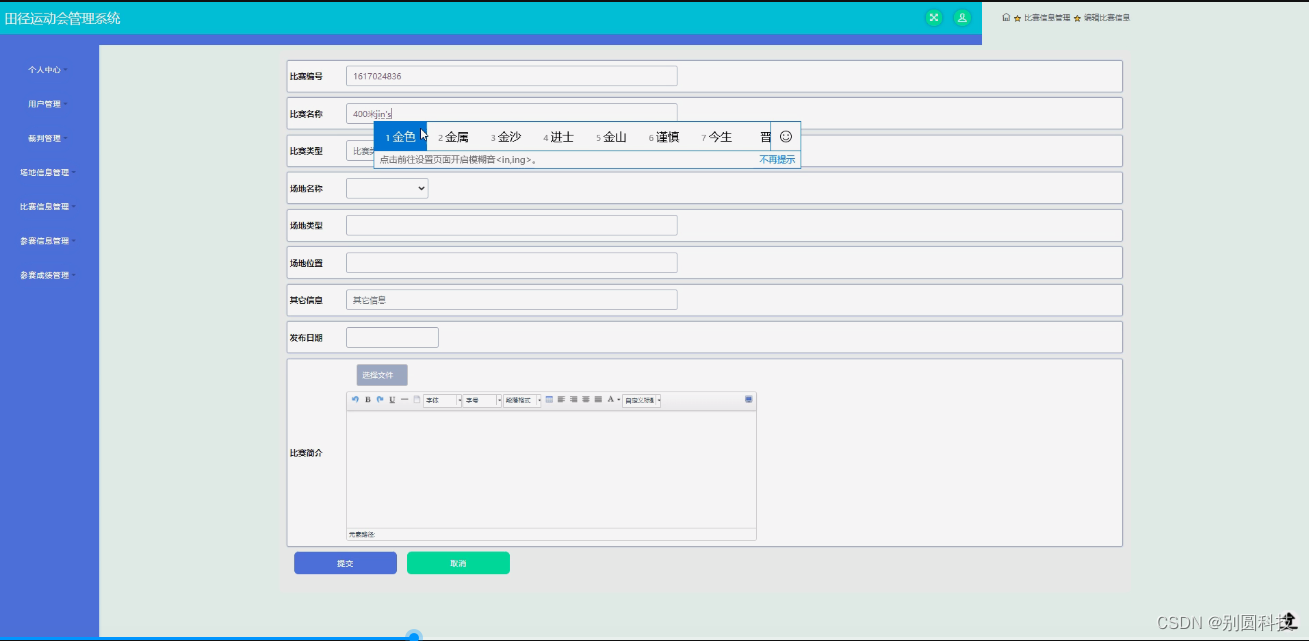The image size is (1309, 641).
Task: Click the 选择文件 choose file button
Action: pyautogui.click(x=382, y=375)
